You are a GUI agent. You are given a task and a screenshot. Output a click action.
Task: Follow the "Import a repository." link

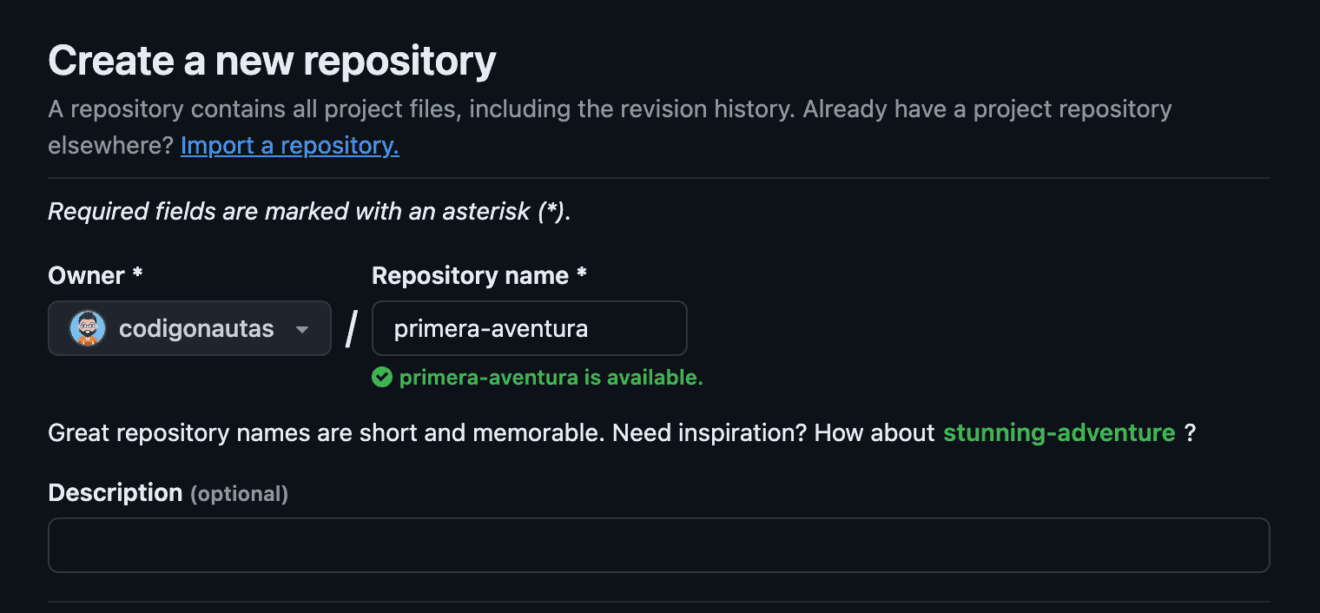[290, 146]
